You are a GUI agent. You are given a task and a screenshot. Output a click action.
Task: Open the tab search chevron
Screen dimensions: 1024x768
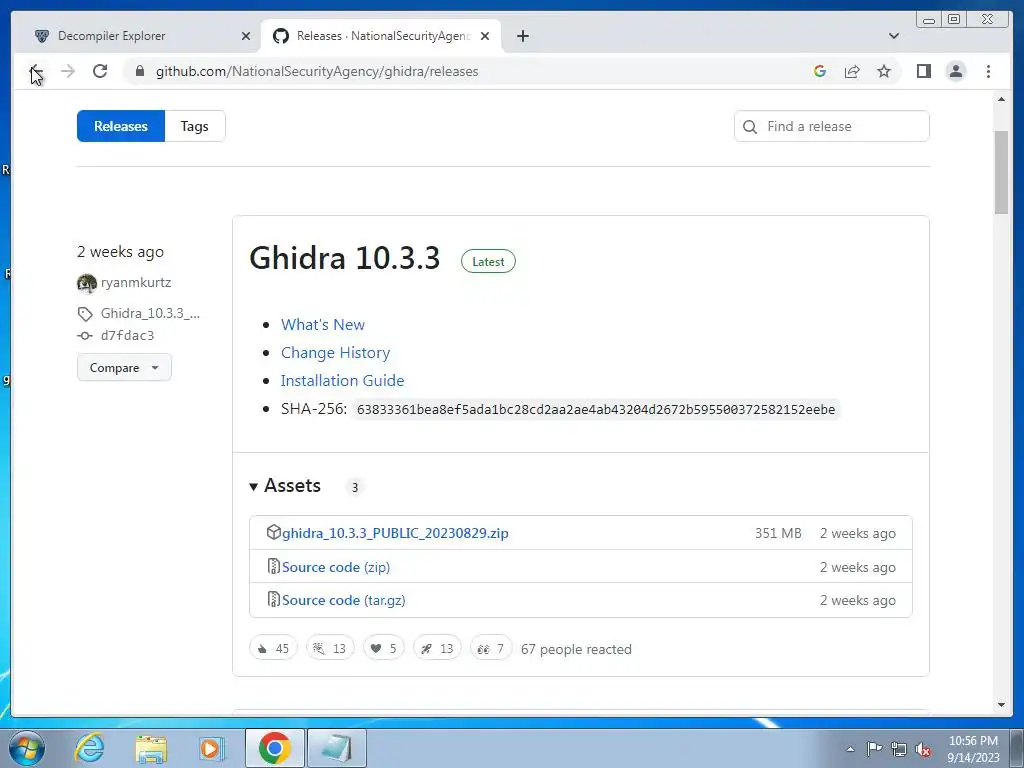894,36
